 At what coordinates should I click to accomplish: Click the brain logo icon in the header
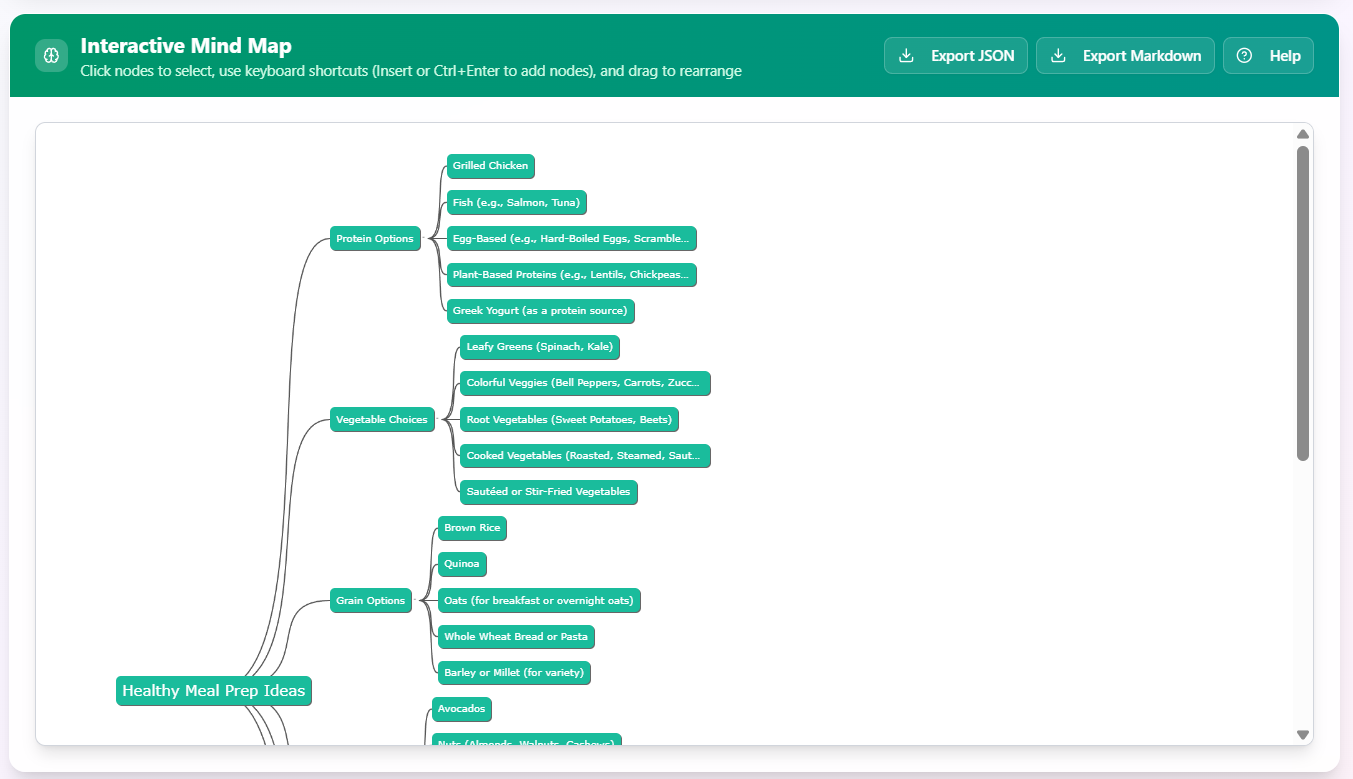(x=51, y=55)
